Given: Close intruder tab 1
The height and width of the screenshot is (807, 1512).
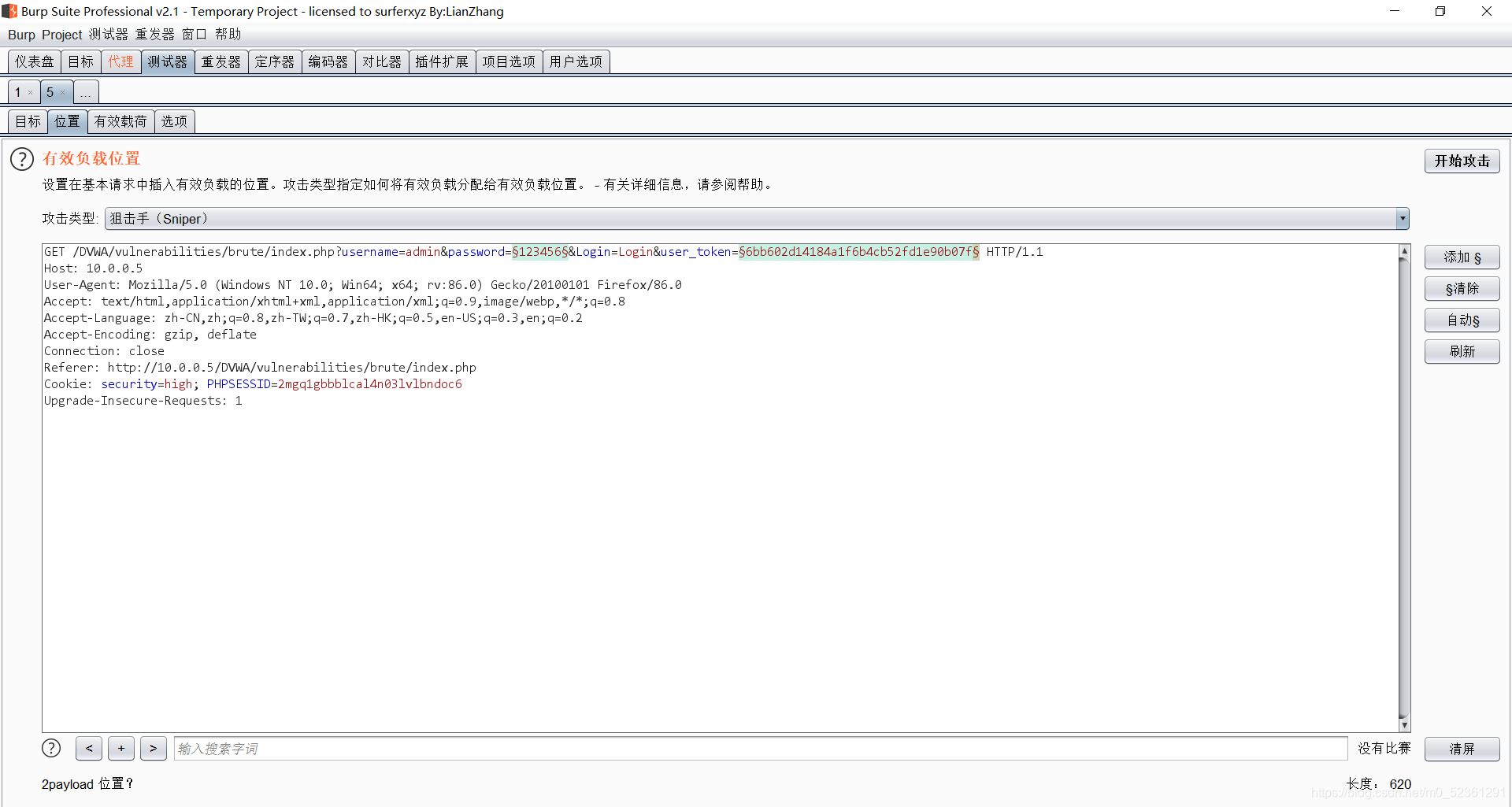Looking at the screenshot, I should 31,93.
